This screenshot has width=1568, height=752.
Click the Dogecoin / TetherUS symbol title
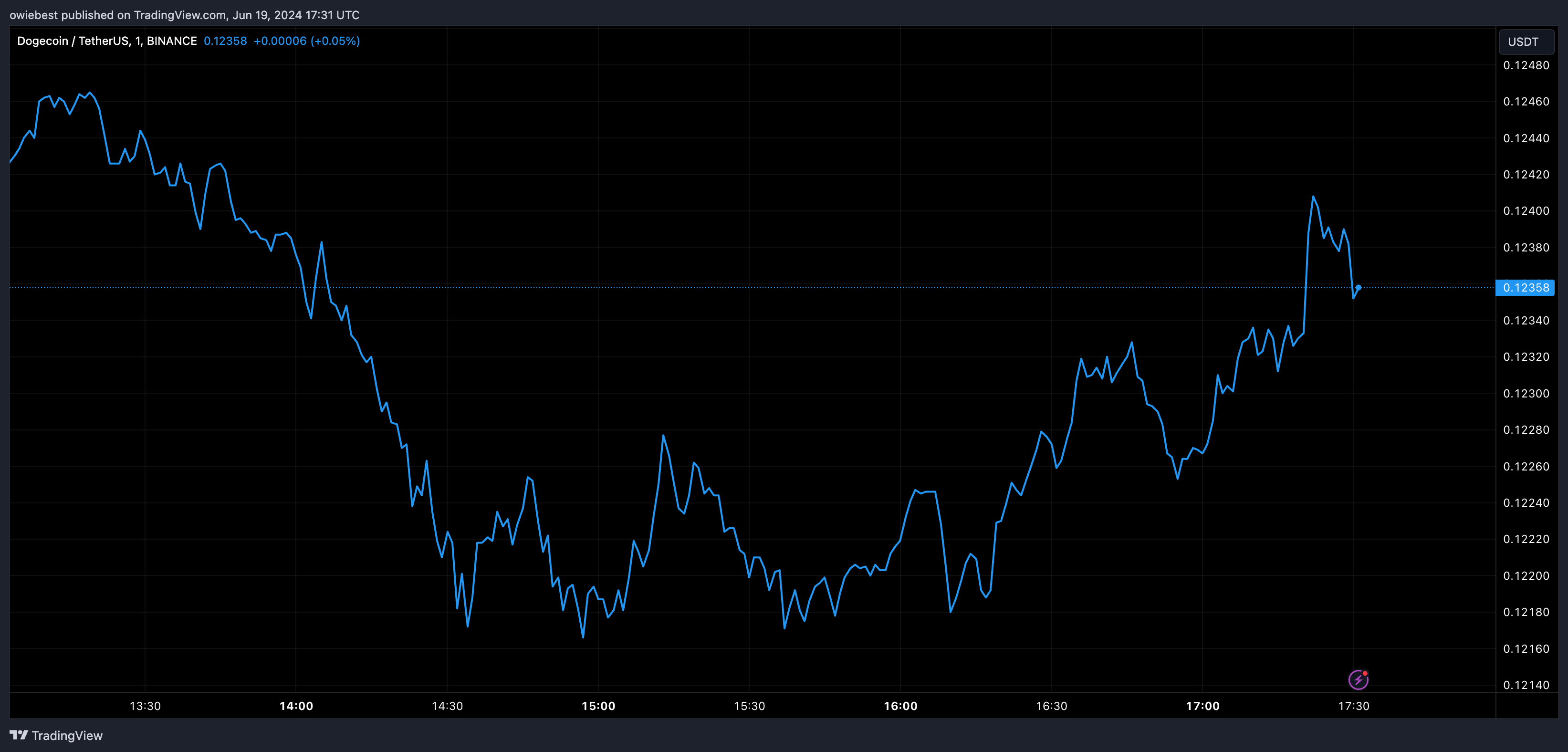73,41
